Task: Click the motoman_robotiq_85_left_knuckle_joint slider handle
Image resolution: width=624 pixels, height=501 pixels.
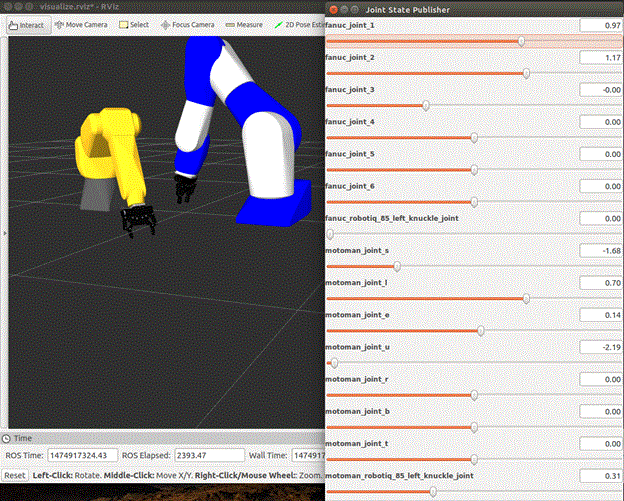Action: point(433,492)
